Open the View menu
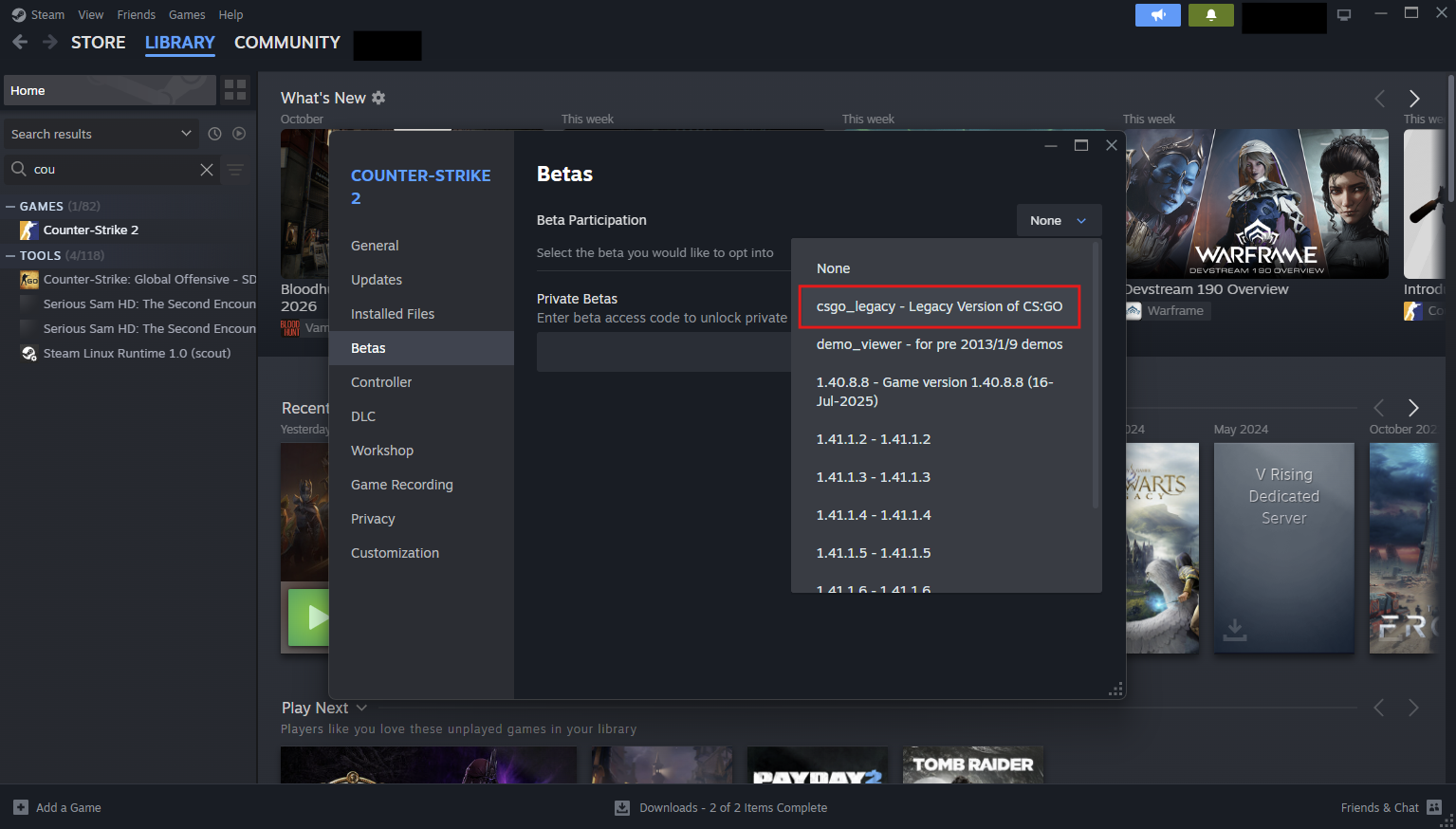 [x=91, y=14]
